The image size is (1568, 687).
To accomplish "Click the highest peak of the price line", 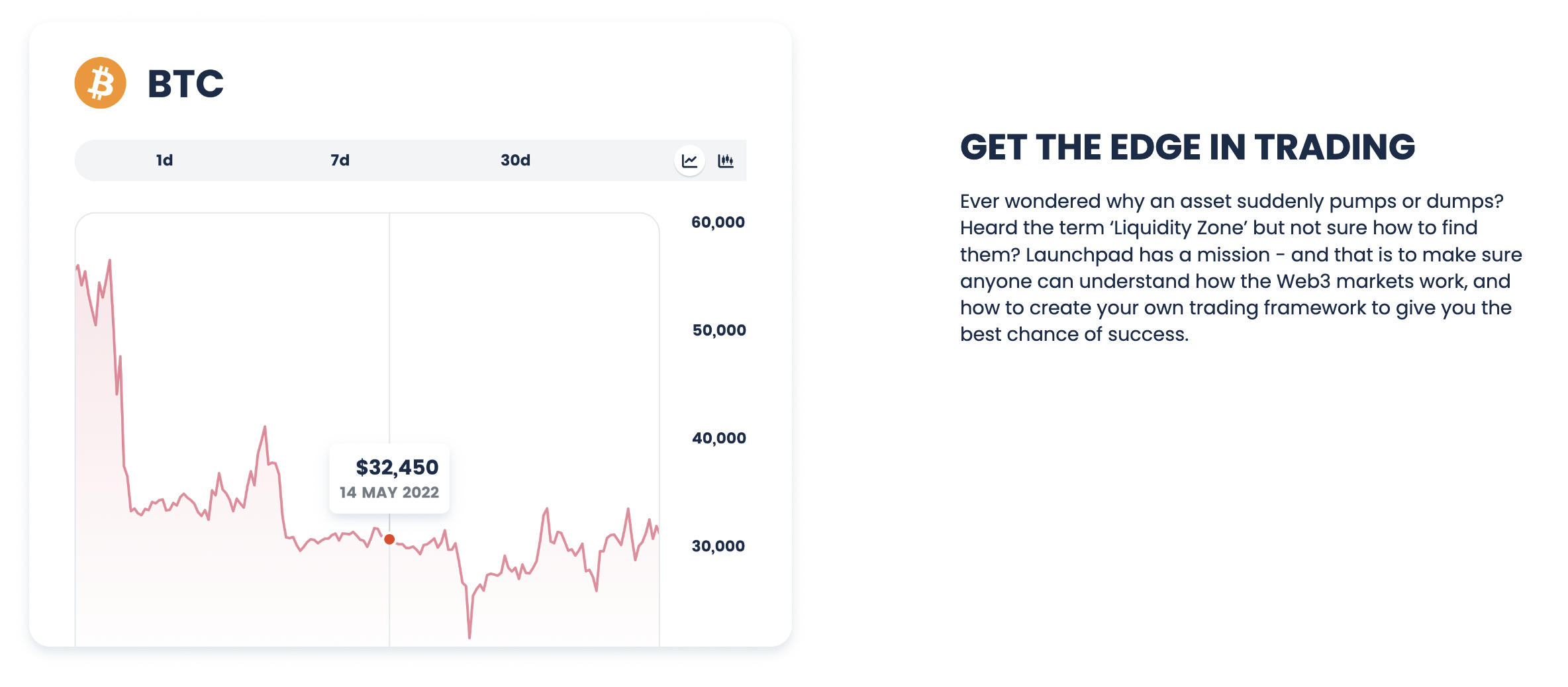I will (109, 261).
